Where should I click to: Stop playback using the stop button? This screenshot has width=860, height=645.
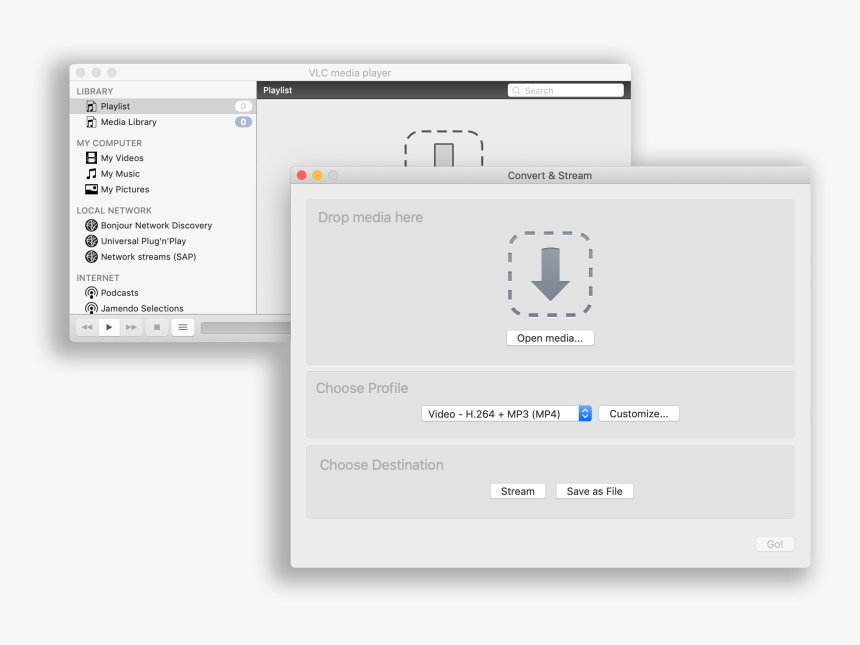point(156,326)
